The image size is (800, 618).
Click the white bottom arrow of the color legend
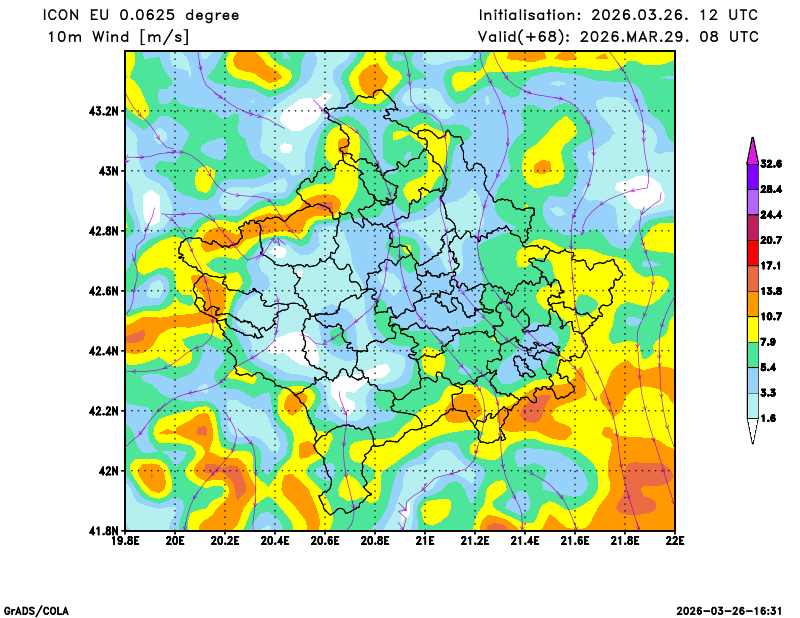pyautogui.click(x=752, y=430)
